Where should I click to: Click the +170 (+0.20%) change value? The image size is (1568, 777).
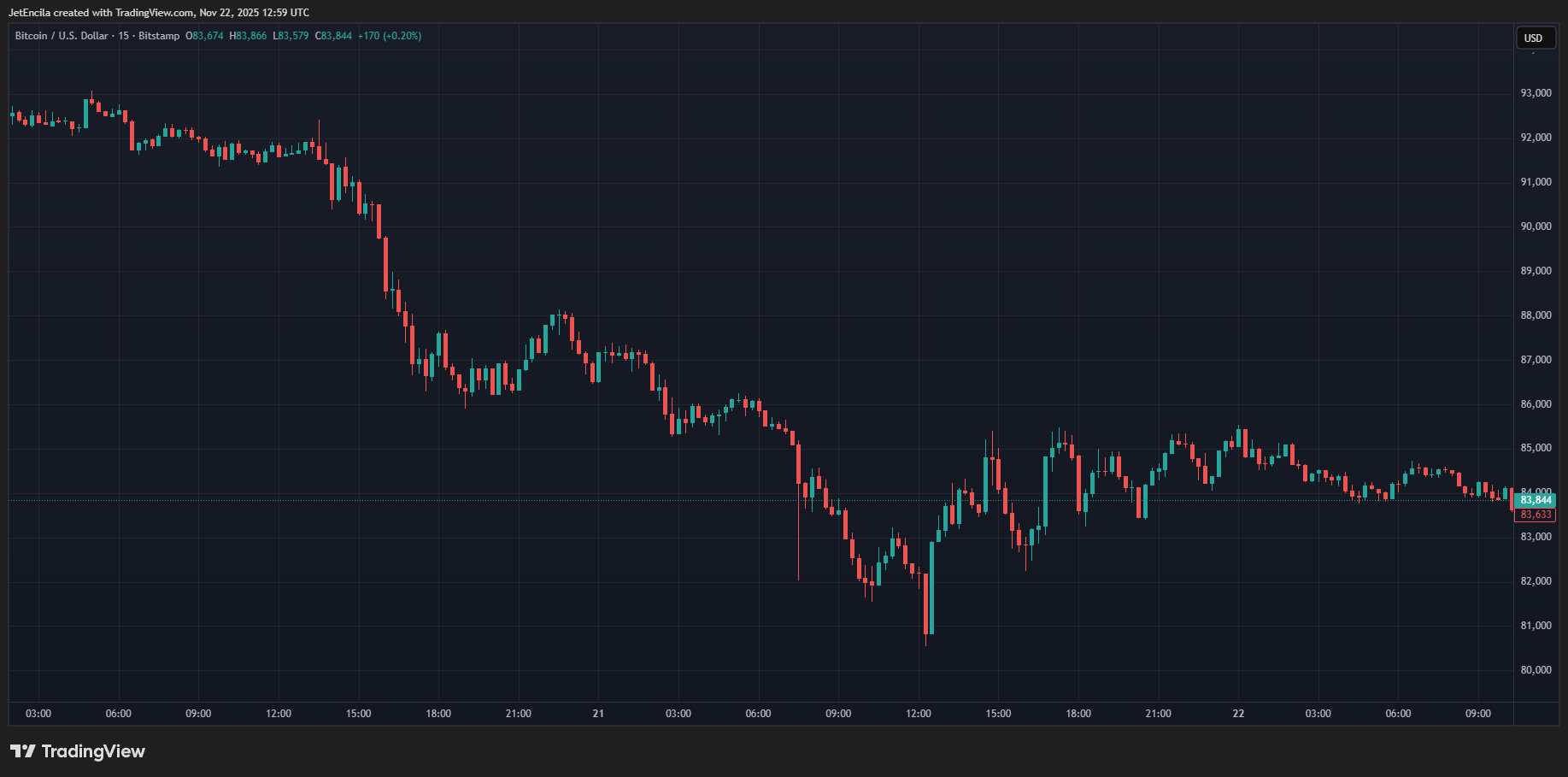point(390,36)
